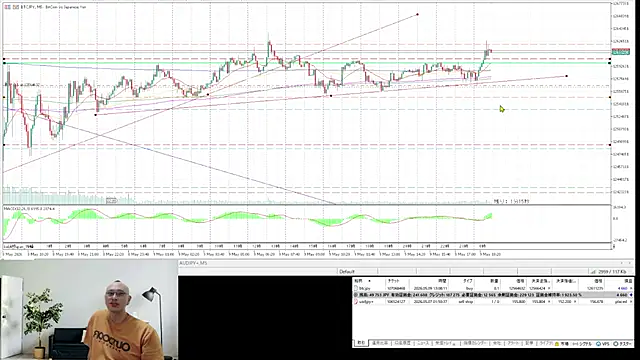Click the Default profile field in the status bar
Viewport: 640px width, 360px height.
tap(347, 271)
